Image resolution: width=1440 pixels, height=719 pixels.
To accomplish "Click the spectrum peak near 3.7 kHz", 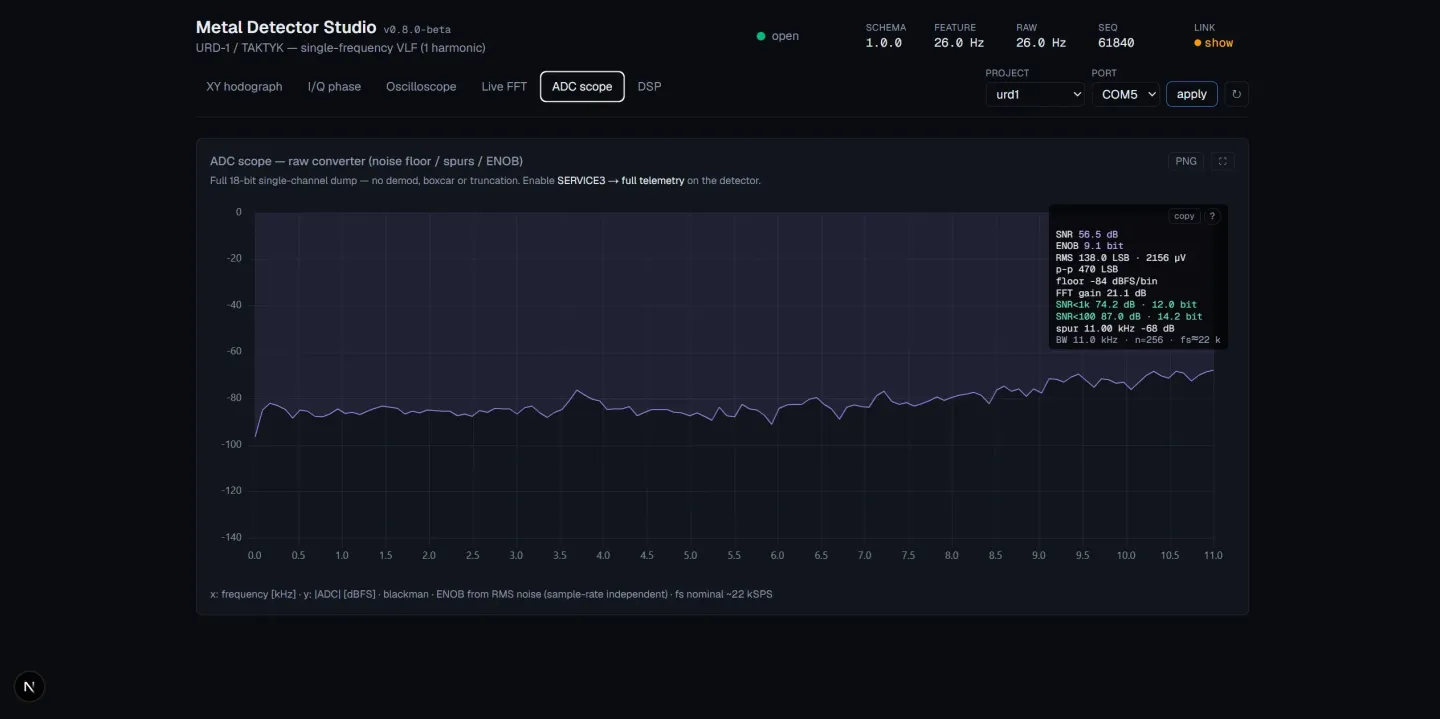I will 577,390.
